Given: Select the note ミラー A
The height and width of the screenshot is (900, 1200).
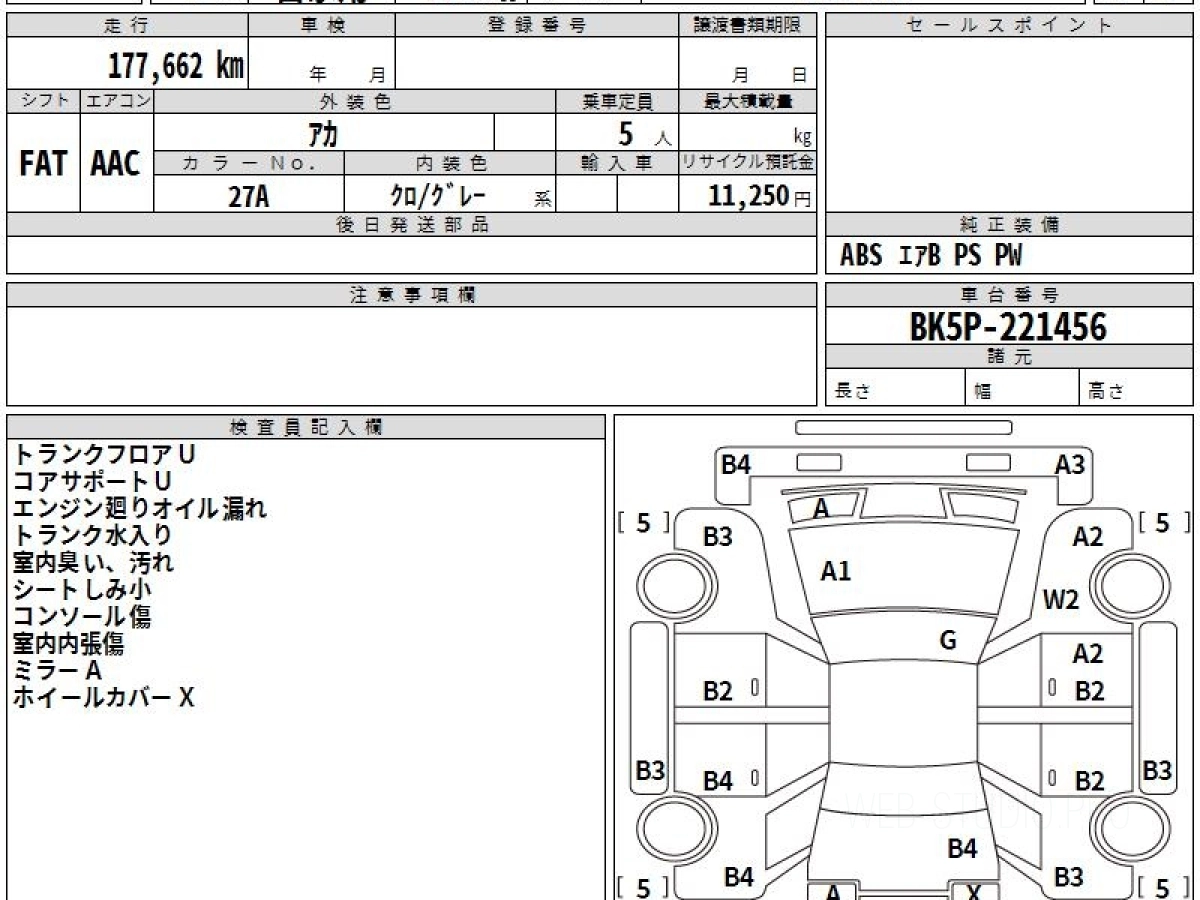Looking at the screenshot, I should coord(57,670).
